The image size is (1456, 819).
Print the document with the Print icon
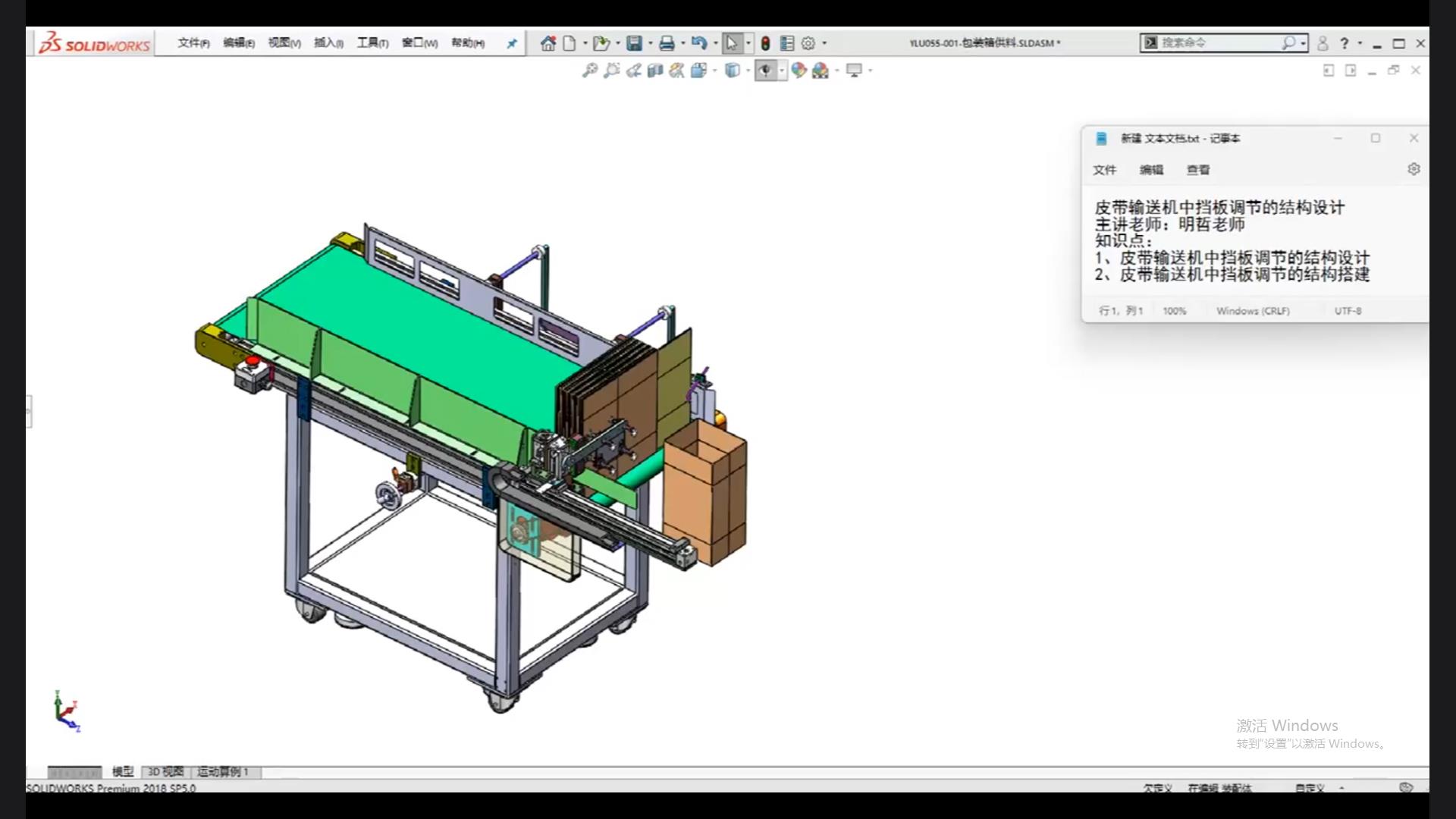[667, 43]
